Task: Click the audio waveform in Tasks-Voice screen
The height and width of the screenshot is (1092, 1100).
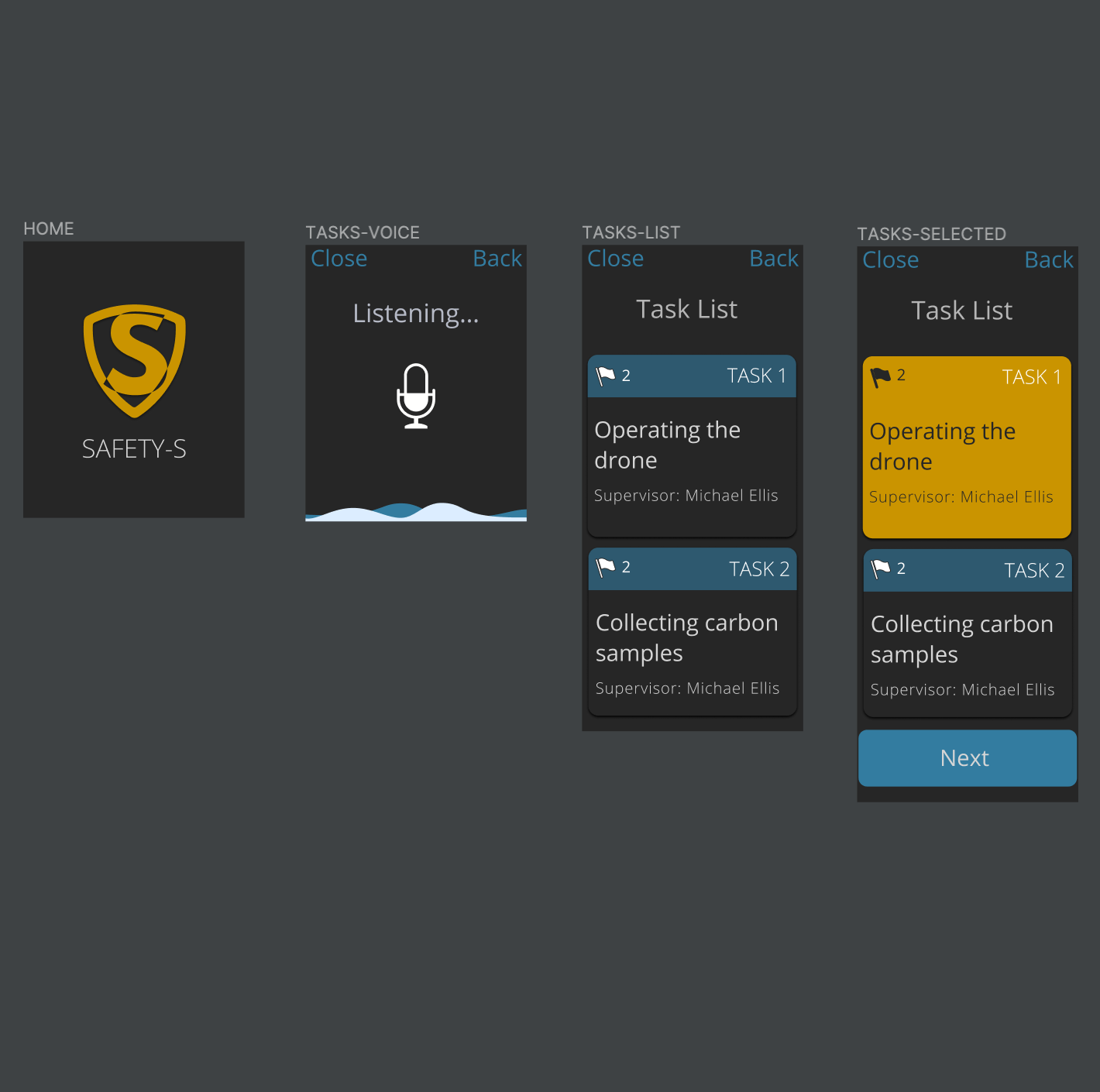Action: (x=416, y=512)
